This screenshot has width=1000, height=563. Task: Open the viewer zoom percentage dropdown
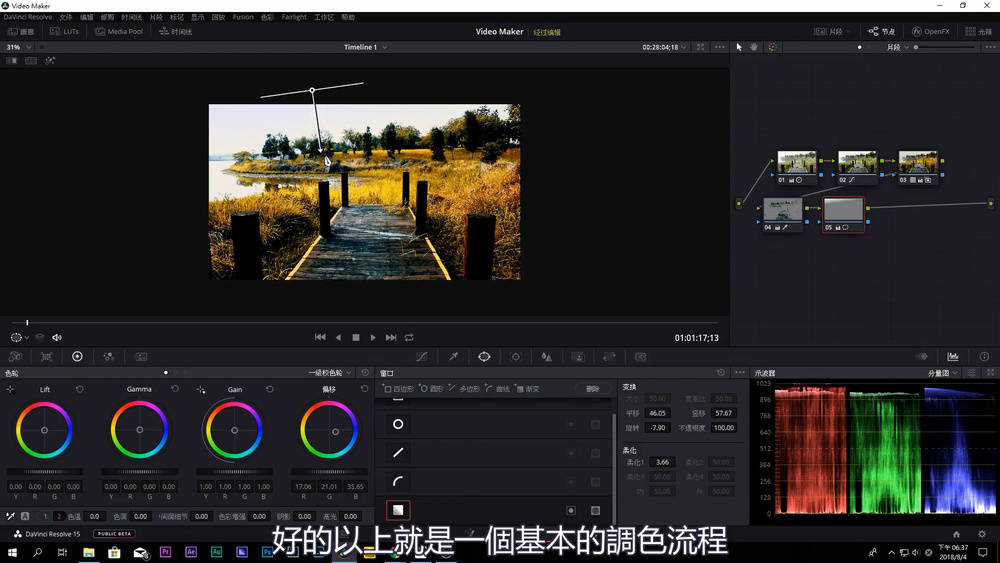coord(18,47)
